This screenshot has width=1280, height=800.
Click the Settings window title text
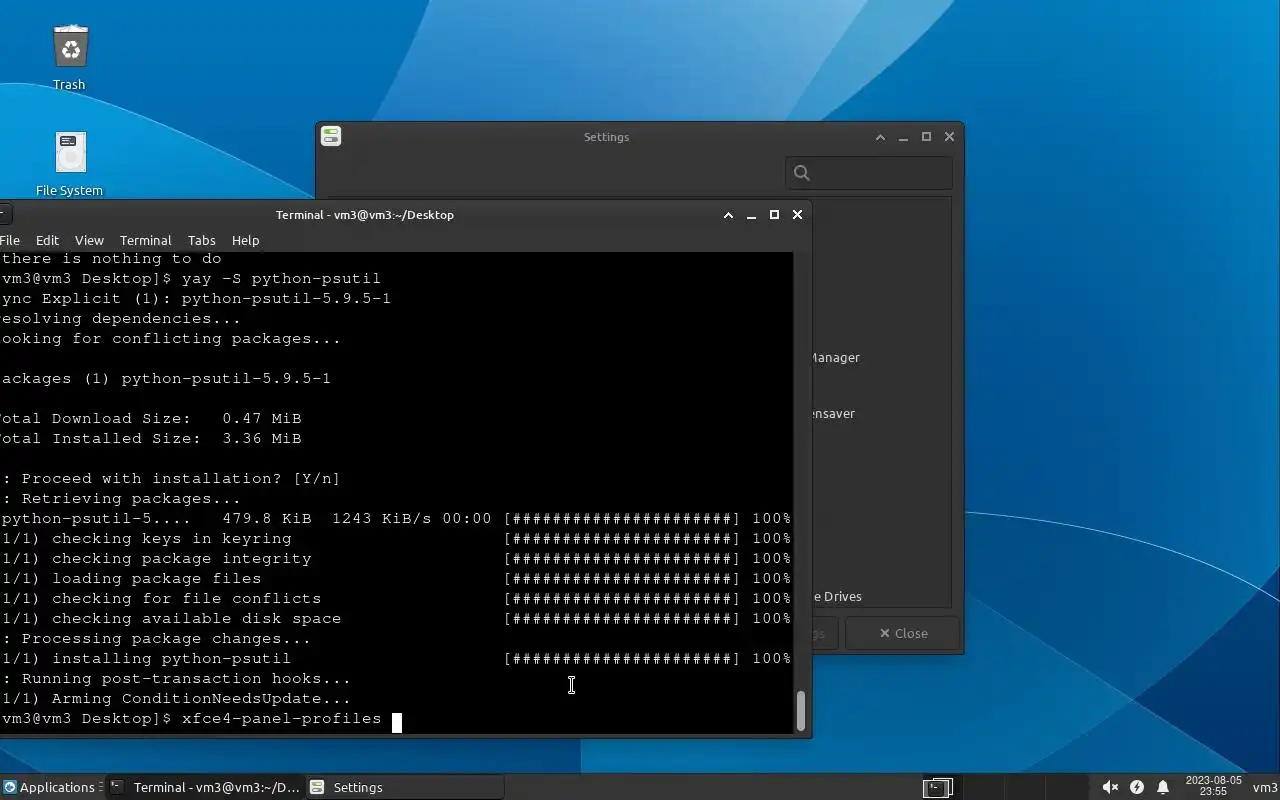pos(606,137)
